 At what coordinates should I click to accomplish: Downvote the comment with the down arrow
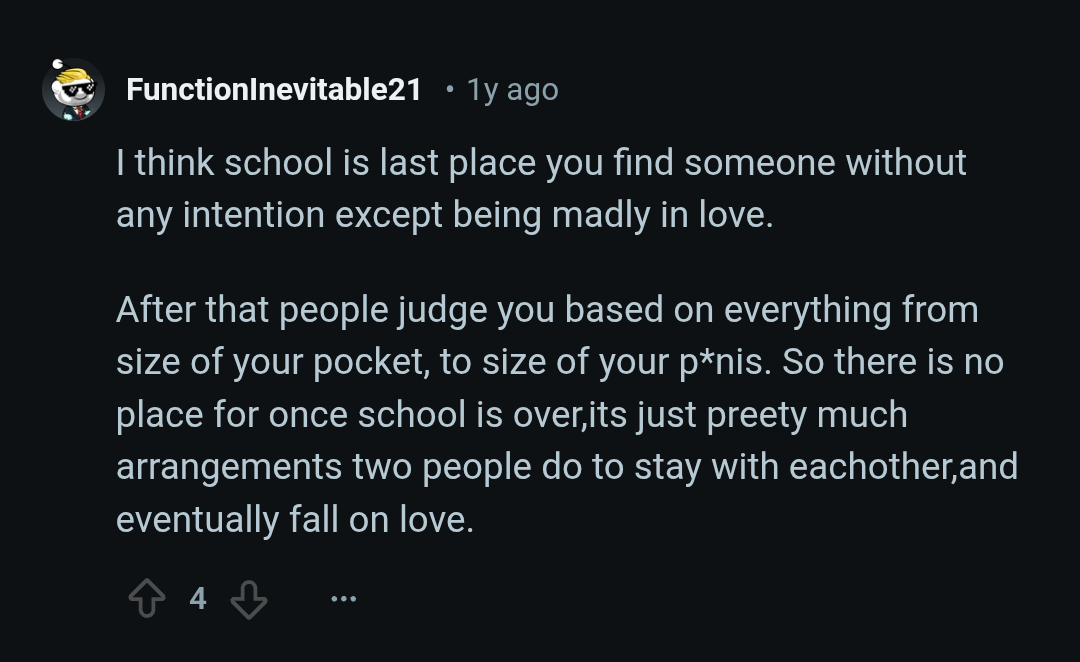pos(249,599)
